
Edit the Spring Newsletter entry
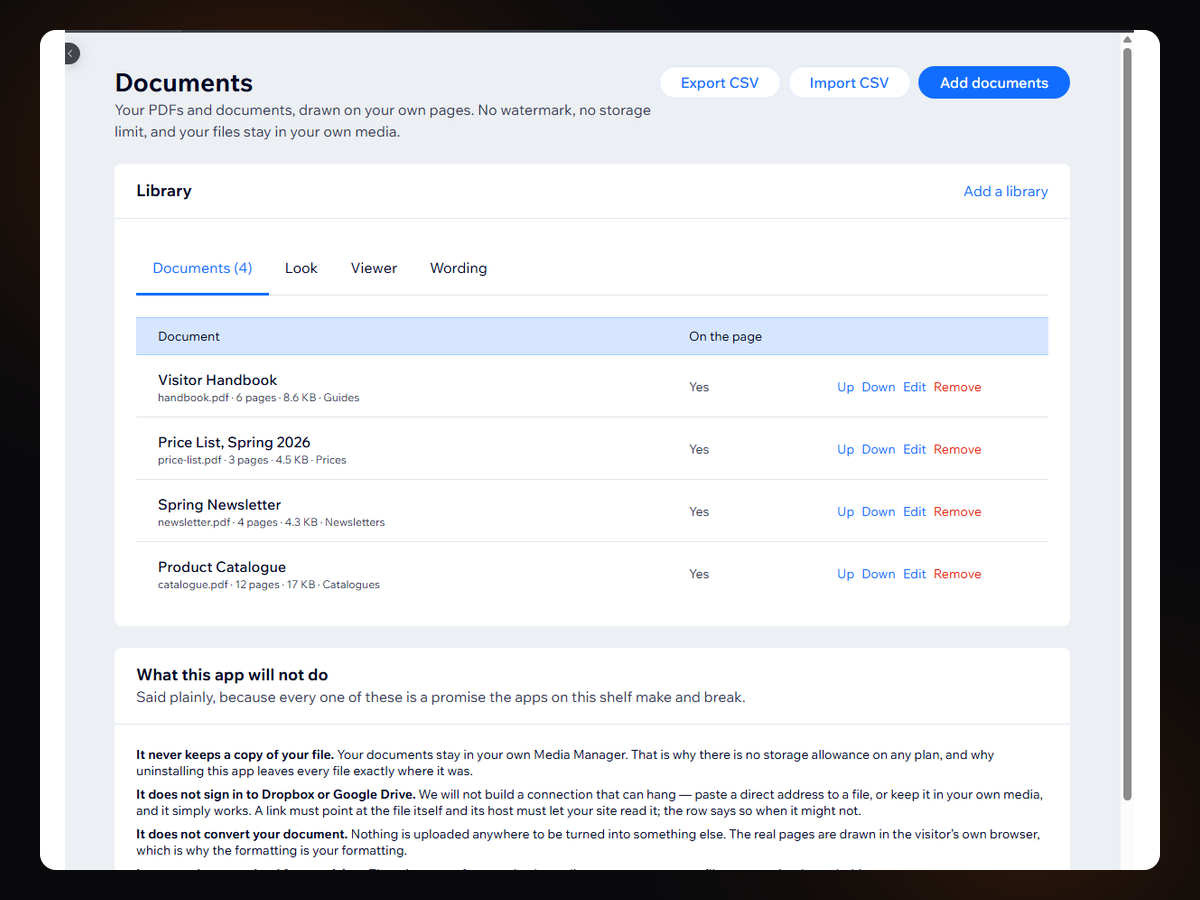tap(915, 511)
